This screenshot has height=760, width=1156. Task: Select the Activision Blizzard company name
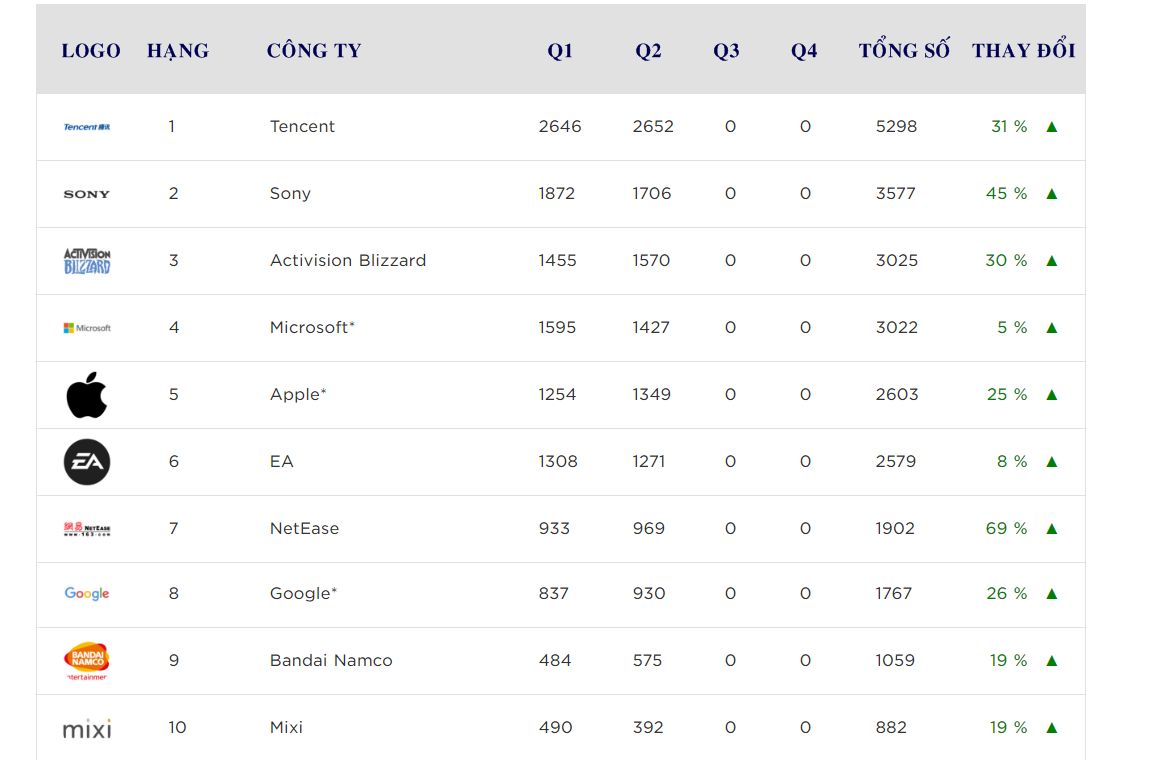click(348, 260)
